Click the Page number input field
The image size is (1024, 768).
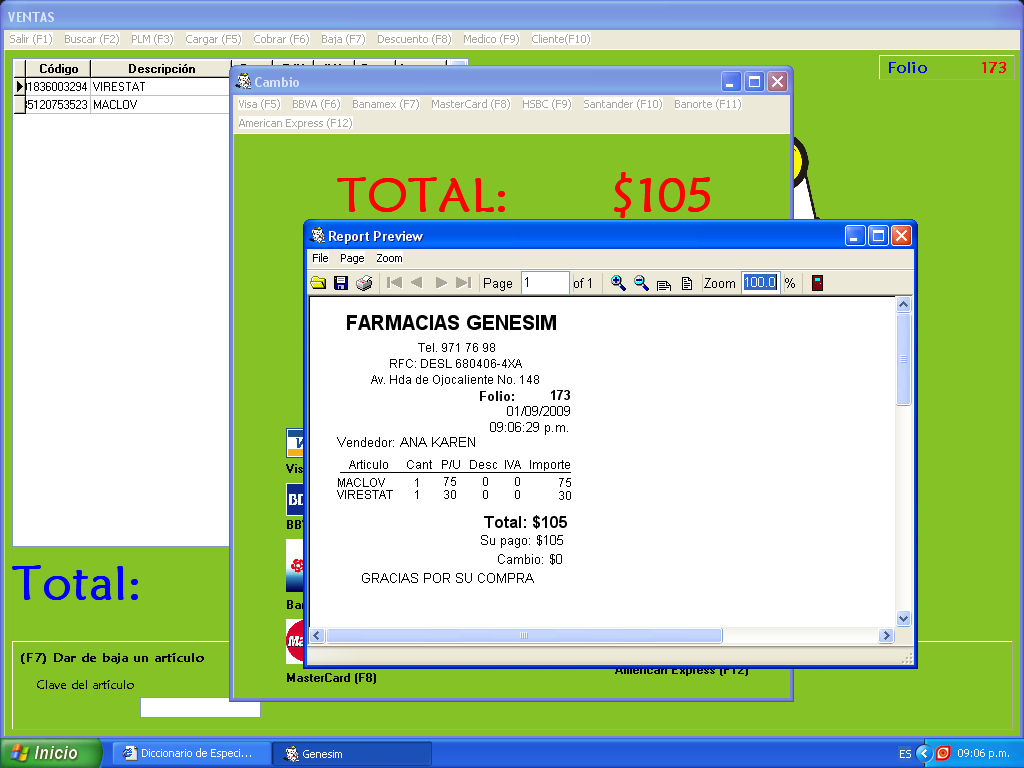544,283
